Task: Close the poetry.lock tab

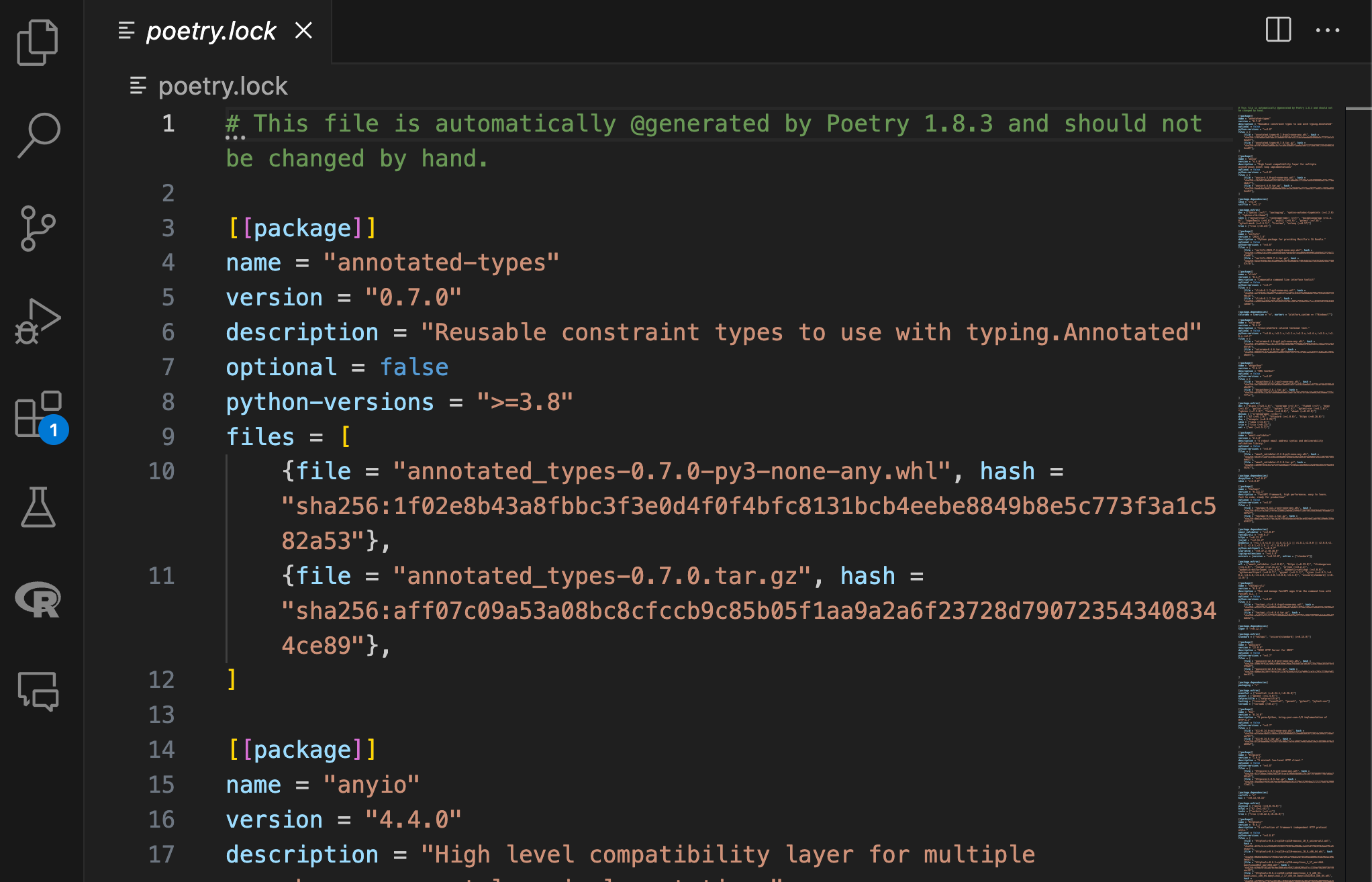Action: pyautogui.click(x=303, y=30)
